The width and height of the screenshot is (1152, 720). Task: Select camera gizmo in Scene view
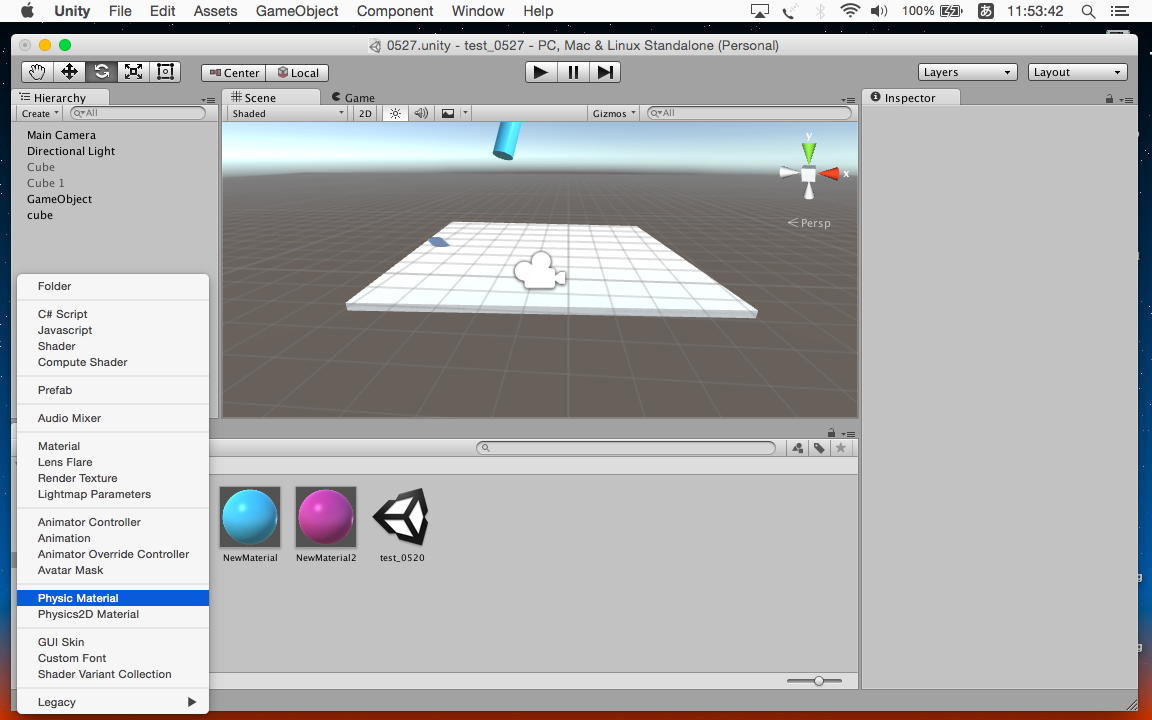click(x=540, y=270)
